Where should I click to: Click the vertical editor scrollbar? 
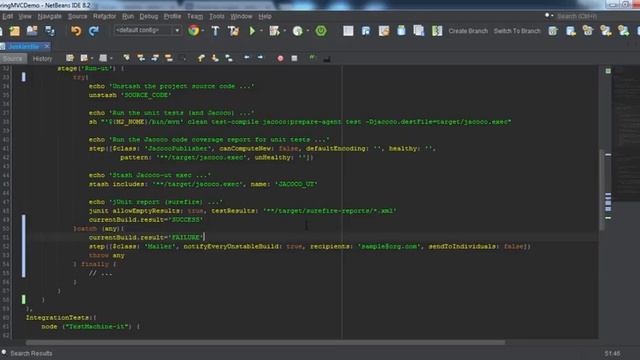[x=602, y=189]
